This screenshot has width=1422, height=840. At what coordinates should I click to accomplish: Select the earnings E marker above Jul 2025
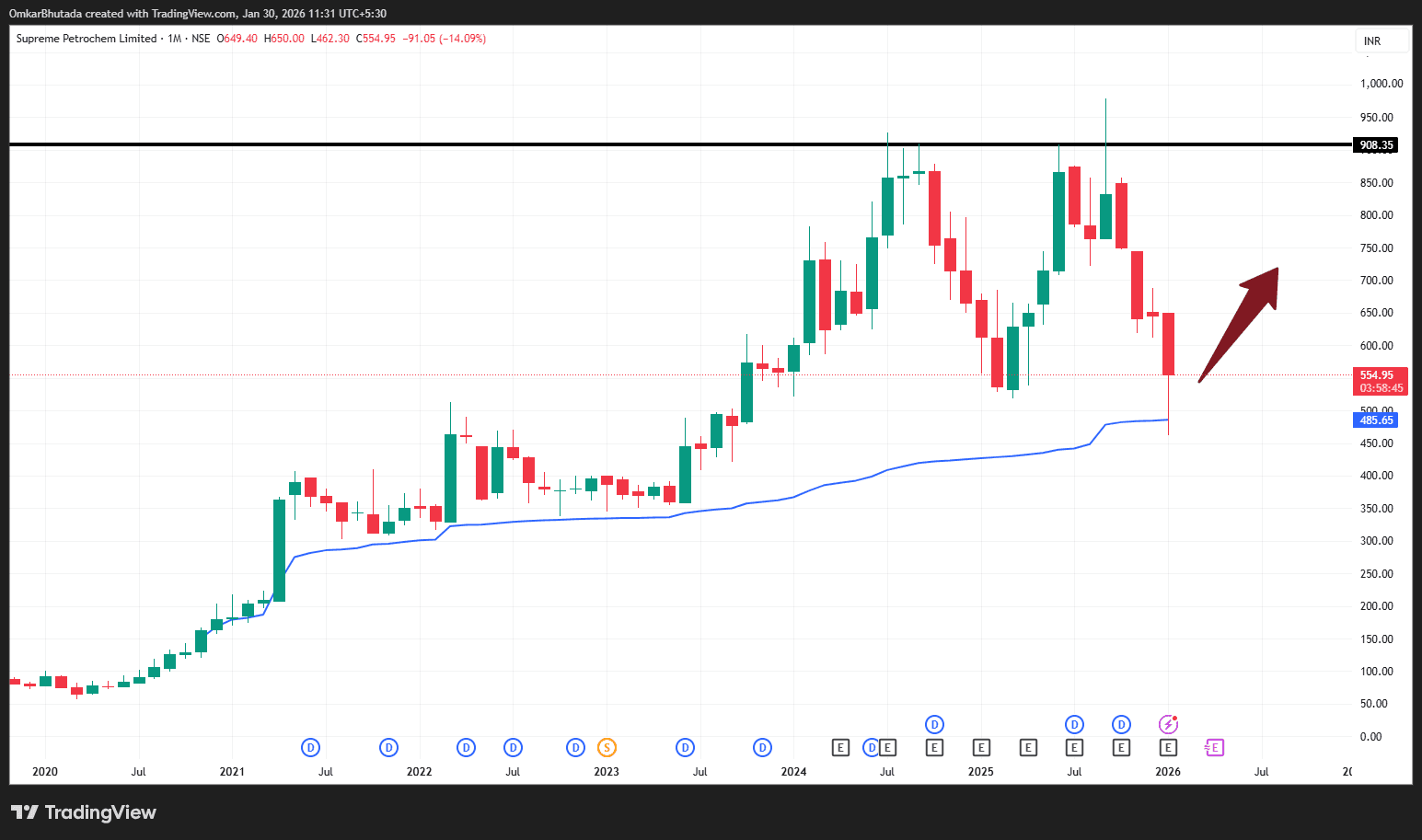[x=1074, y=747]
